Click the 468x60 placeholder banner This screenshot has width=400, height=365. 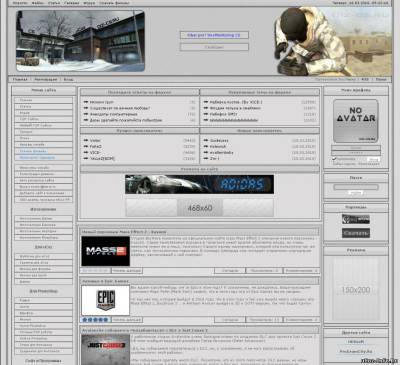click(200, 208)
